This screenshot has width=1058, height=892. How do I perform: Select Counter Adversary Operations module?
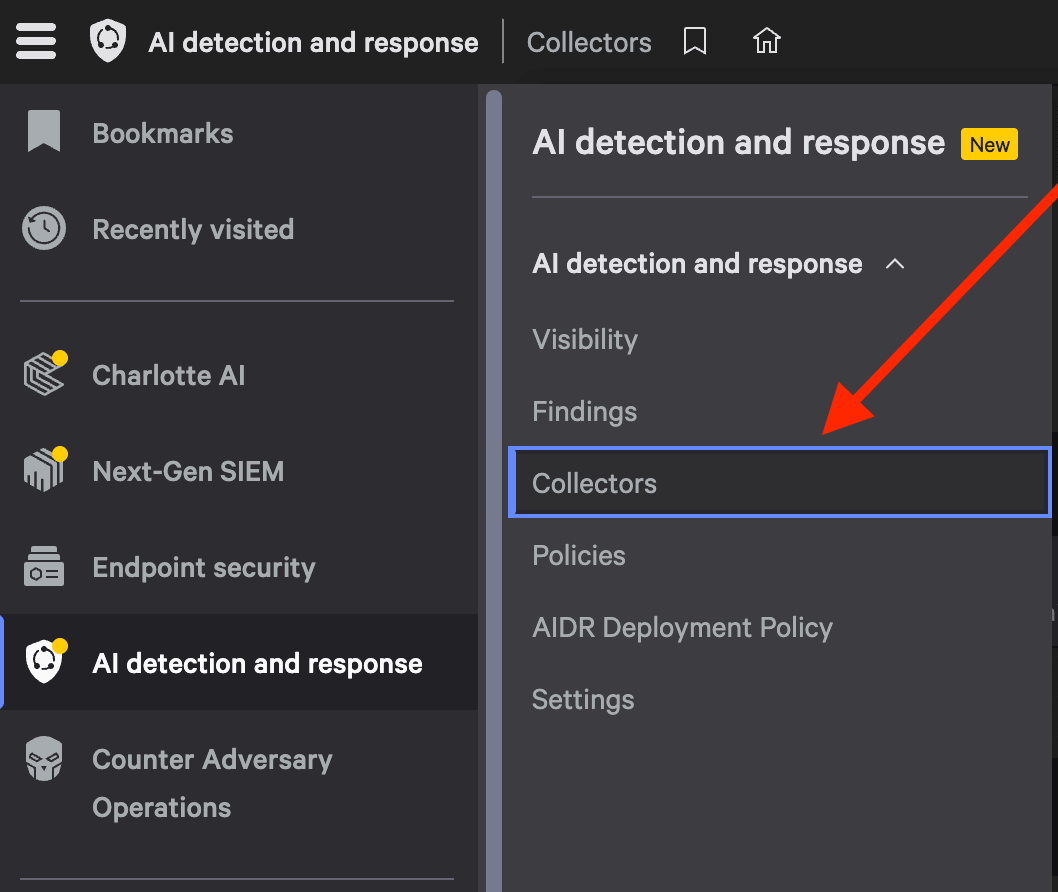tap(212, 783)
